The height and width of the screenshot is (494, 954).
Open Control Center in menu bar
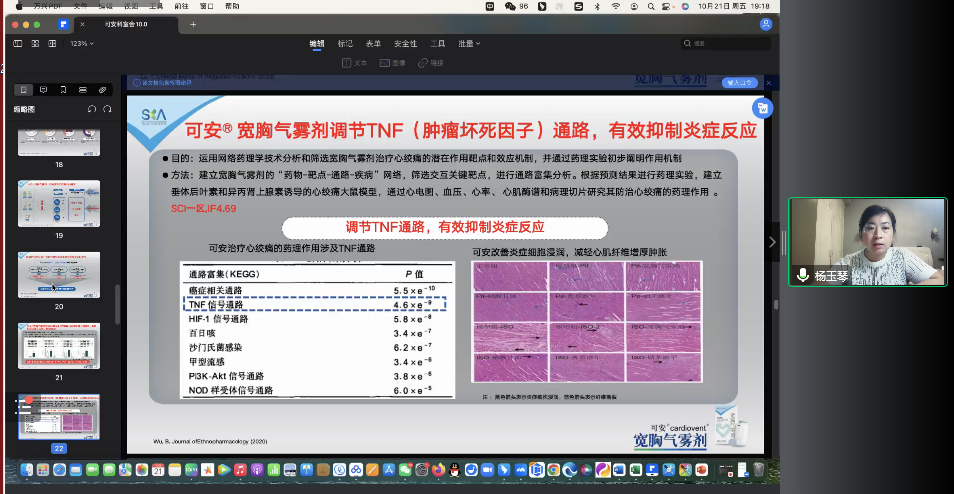click(x=667, y=6)
